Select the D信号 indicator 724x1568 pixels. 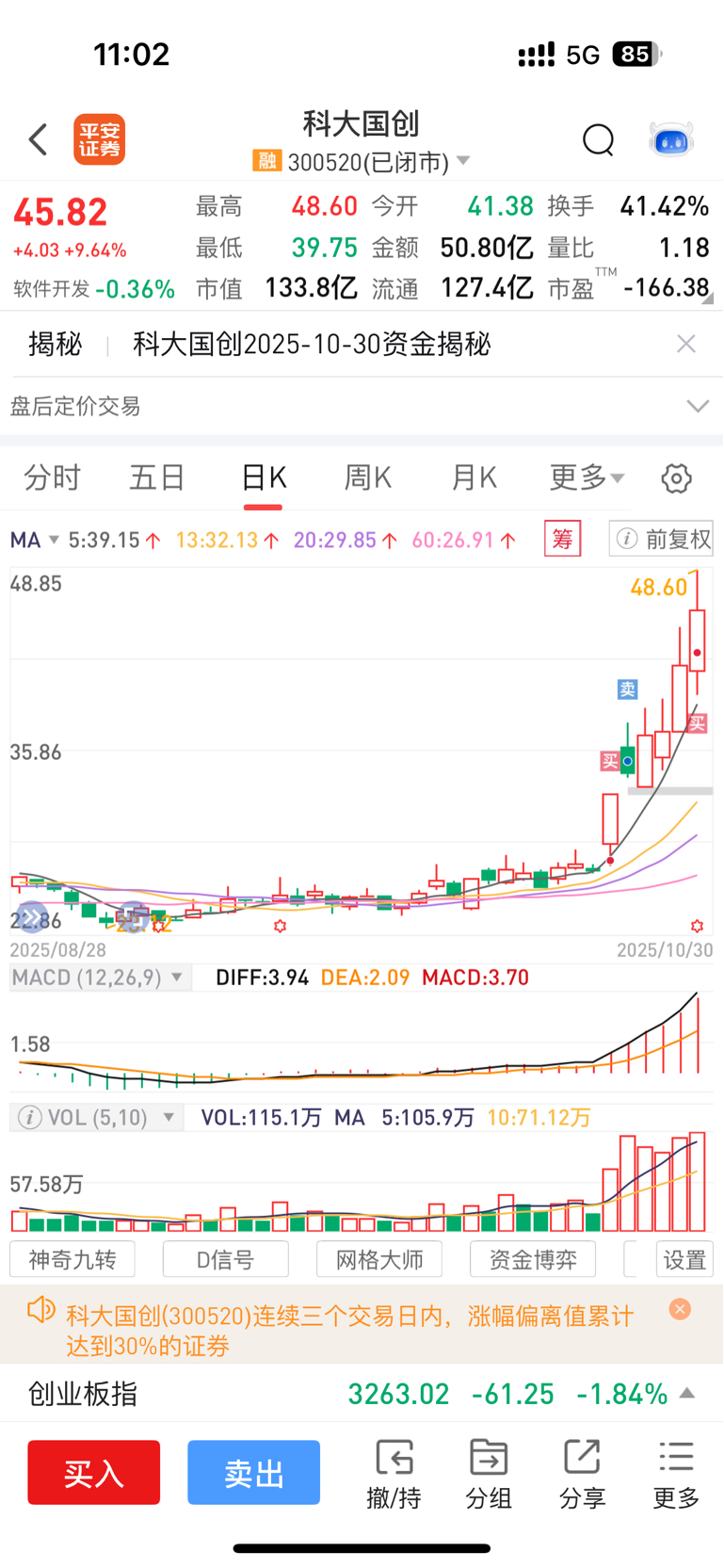(225, 1259)
